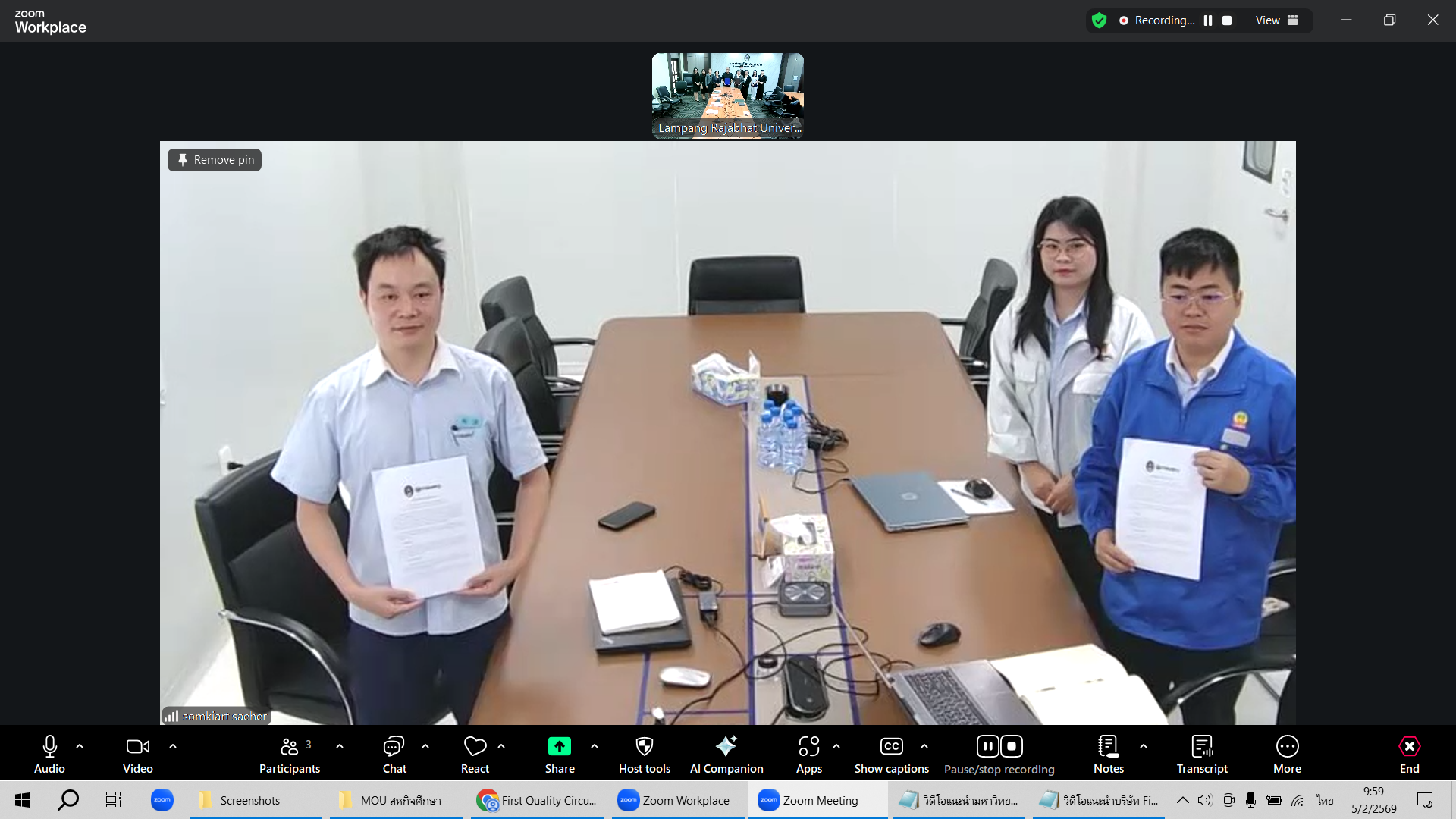Pause recording in bottom toolbar
This screenshot has width=1456, height=819.
tap(987, 747)
